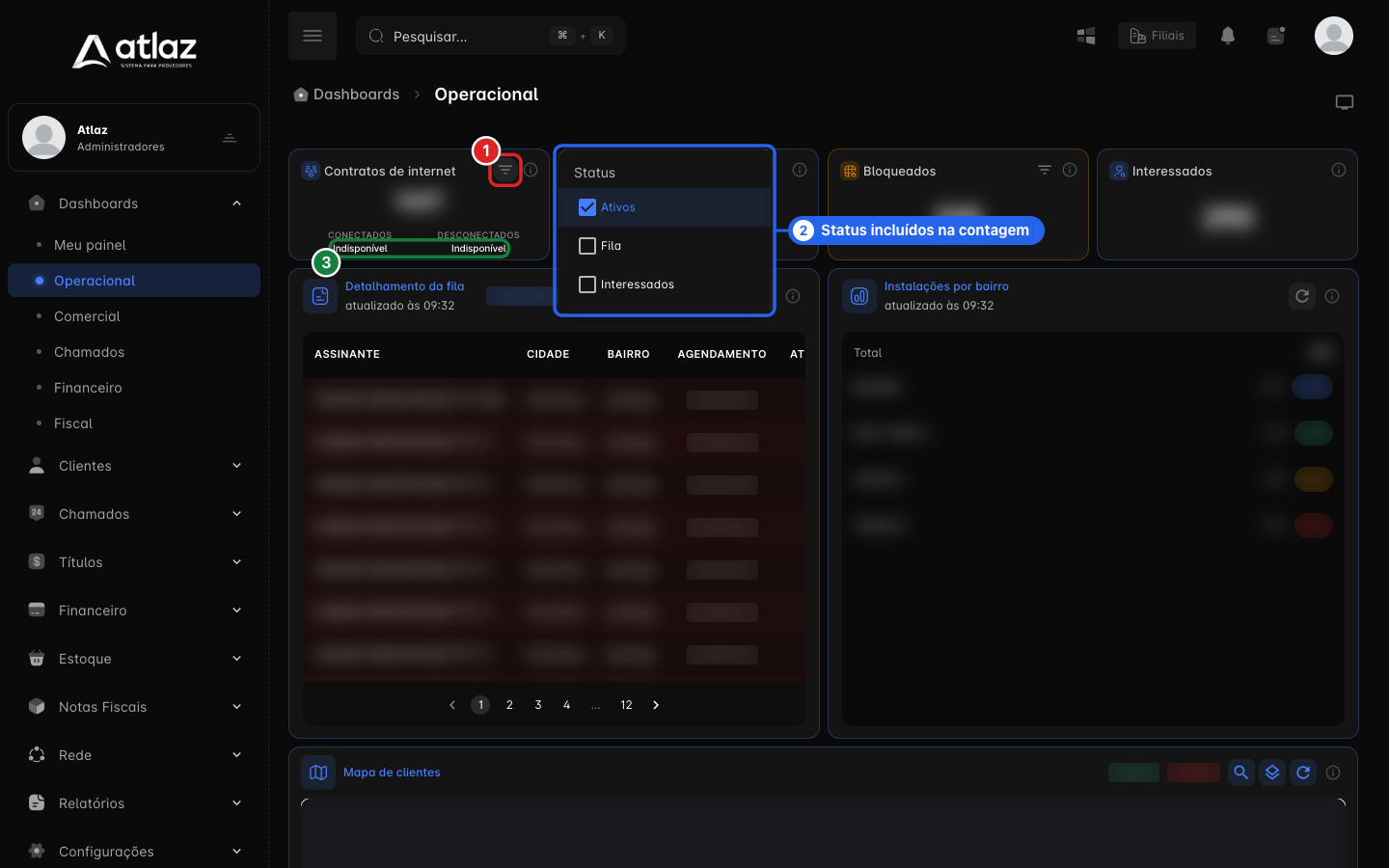The width and height of the screenshot is (1389, 868).
Task: Open Instalações por bairro link
Action: point(946,286)
